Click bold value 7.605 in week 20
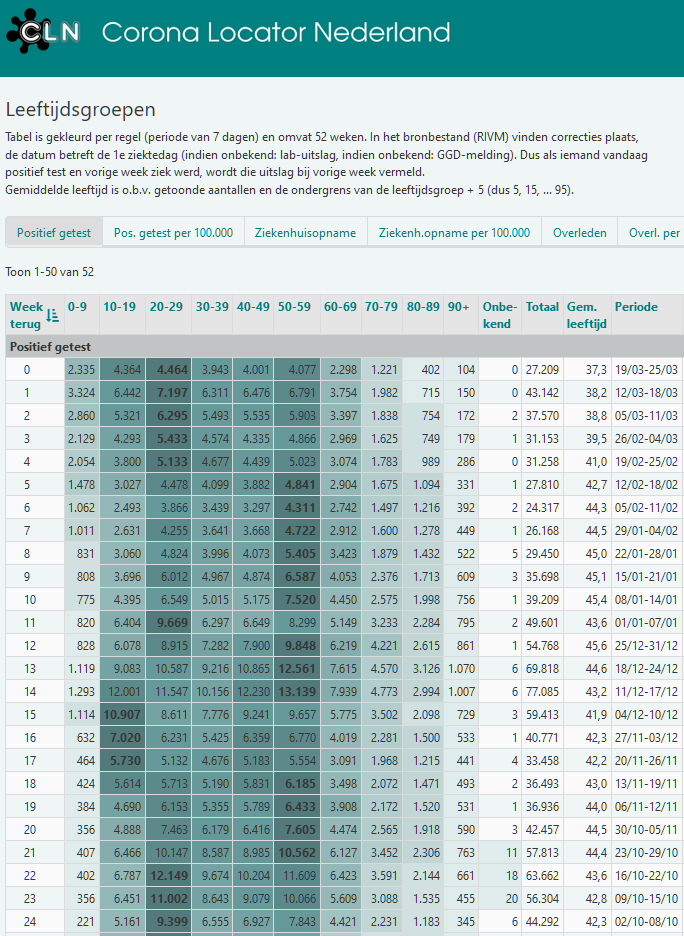The height and width of the screenshot is (936, 684). coord(297,829)
